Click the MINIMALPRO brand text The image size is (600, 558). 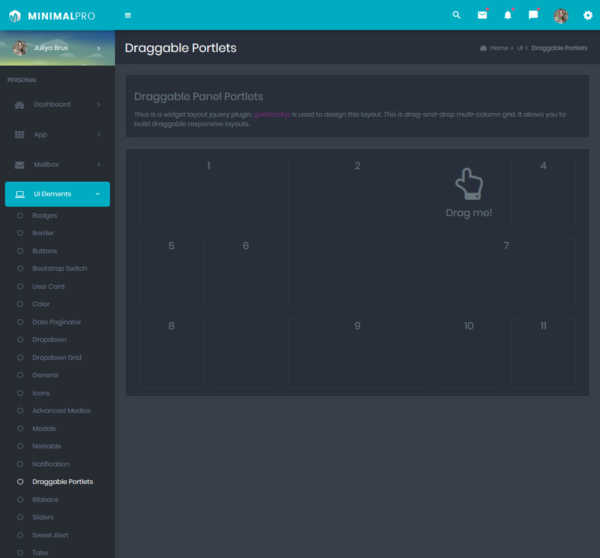pyautogui.click(x=61, y=16)
